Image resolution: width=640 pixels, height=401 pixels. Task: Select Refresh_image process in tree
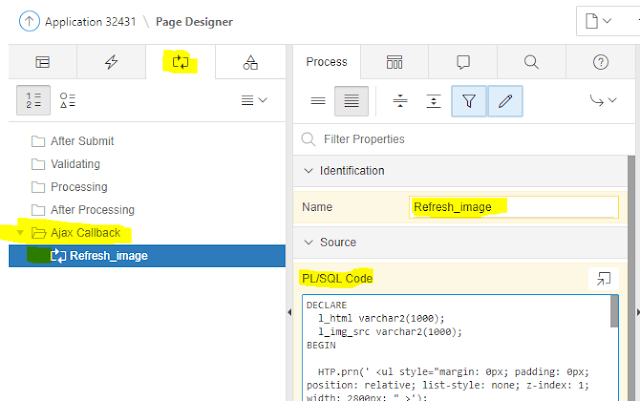pyautogui.click(x=108, y=255)
